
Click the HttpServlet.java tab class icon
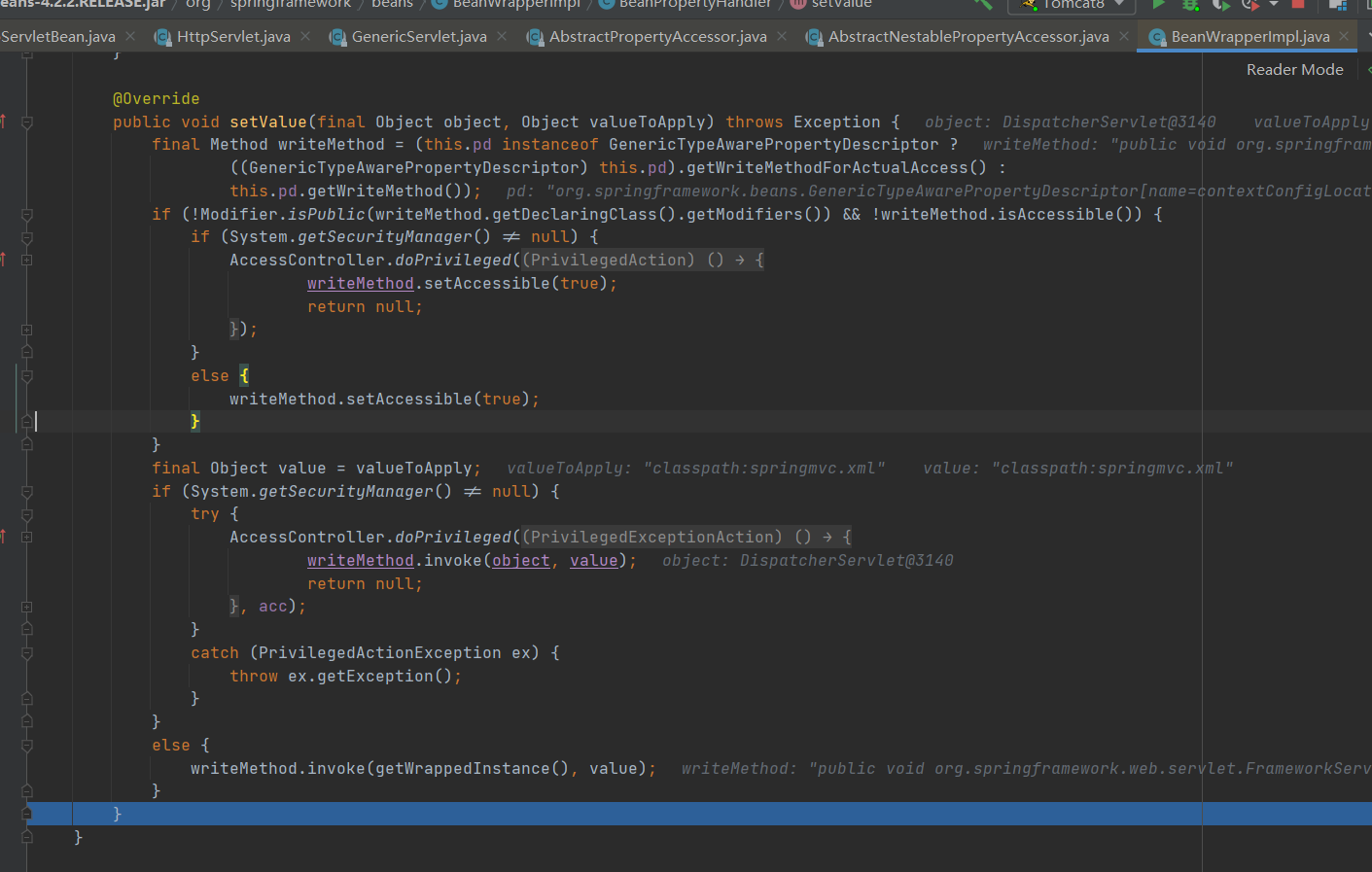coord(162,37)
